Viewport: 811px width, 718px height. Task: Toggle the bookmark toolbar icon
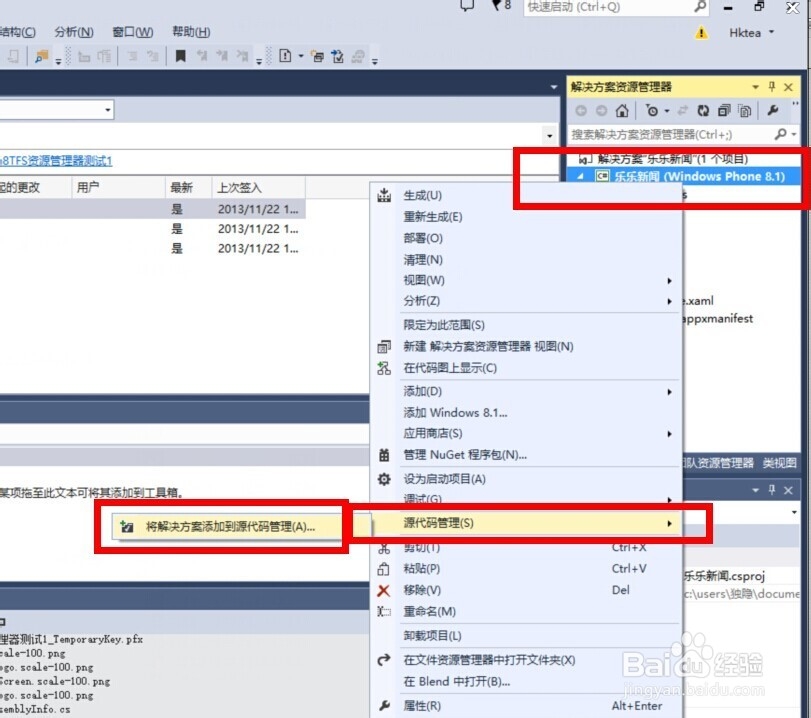pos(181,56)
